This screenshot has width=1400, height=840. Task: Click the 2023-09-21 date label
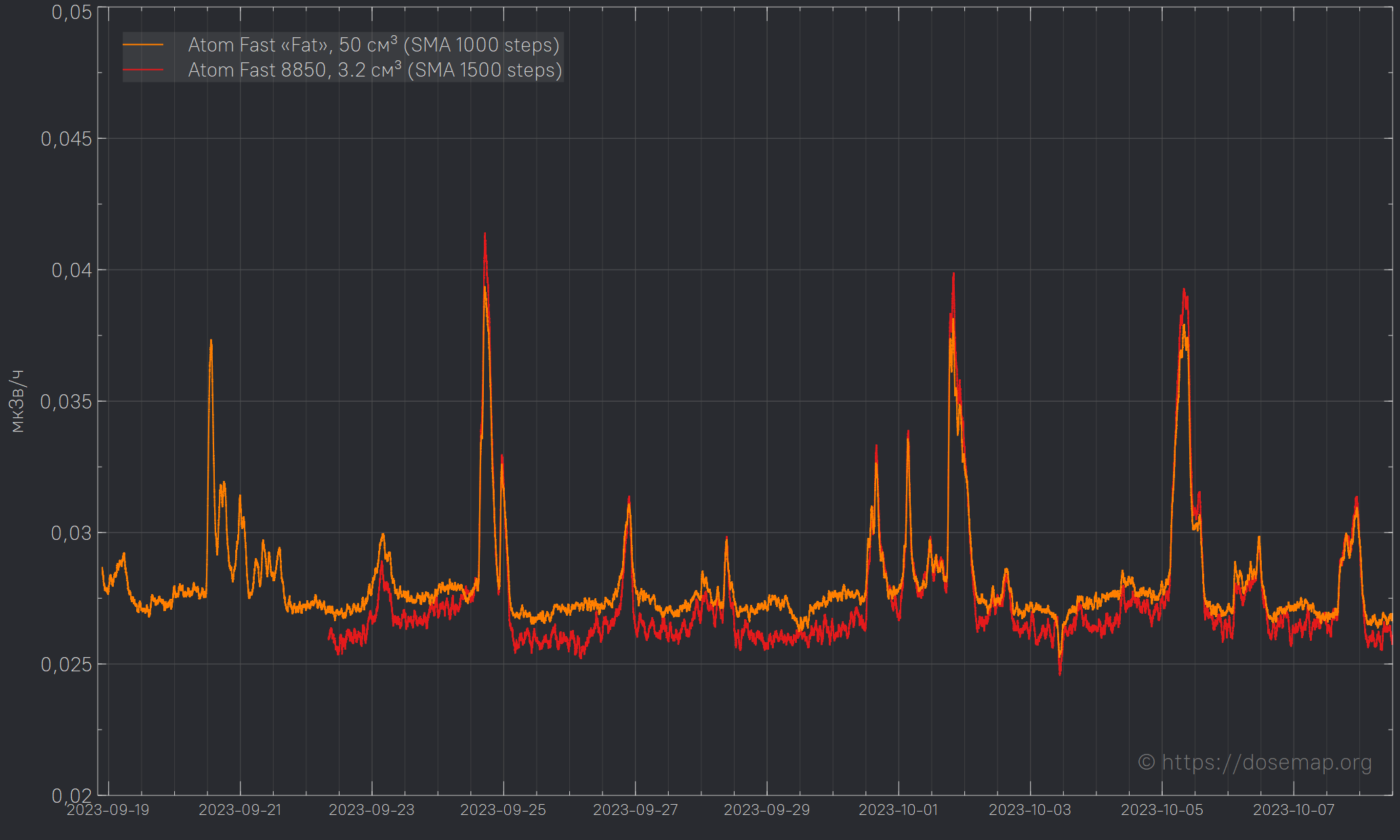pos(240,810)
